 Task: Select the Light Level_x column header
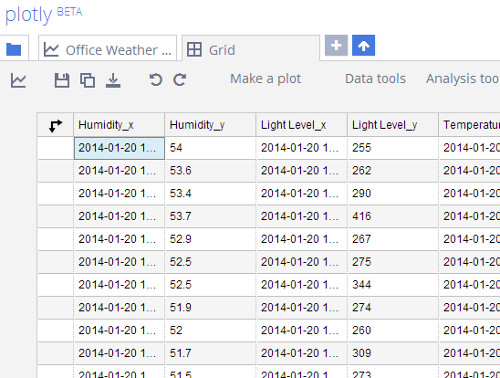(x=302, y=125)
